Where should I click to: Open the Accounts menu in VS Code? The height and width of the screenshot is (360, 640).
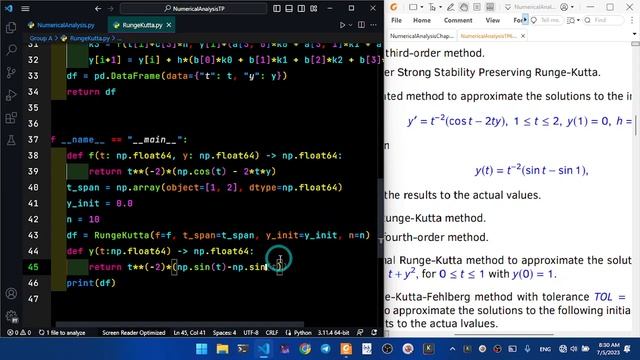[x=11, y=293]
